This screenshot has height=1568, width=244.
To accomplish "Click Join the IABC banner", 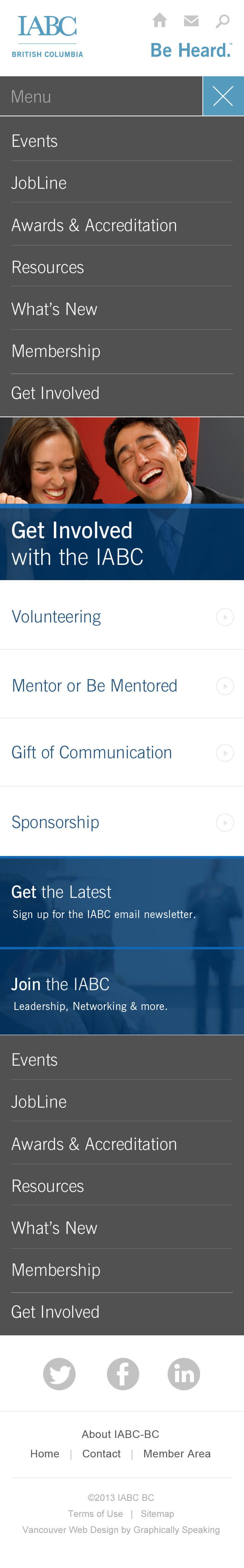I will (x=122, y=992).
